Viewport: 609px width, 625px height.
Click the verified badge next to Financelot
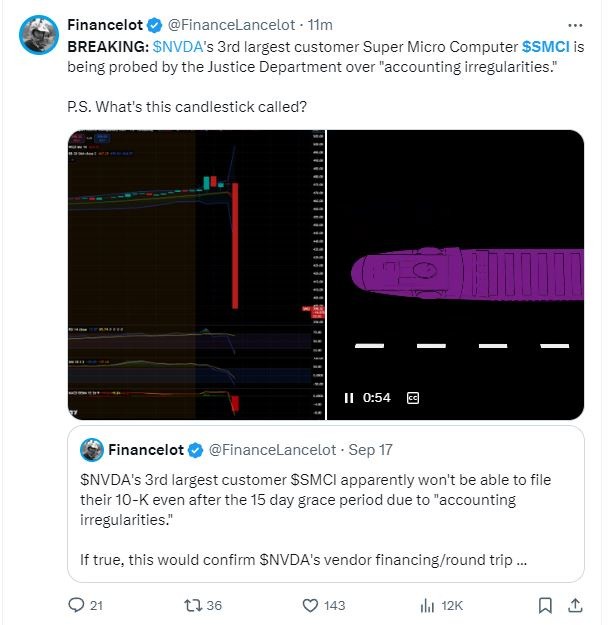pyautogui.click(x=155, y=25)
